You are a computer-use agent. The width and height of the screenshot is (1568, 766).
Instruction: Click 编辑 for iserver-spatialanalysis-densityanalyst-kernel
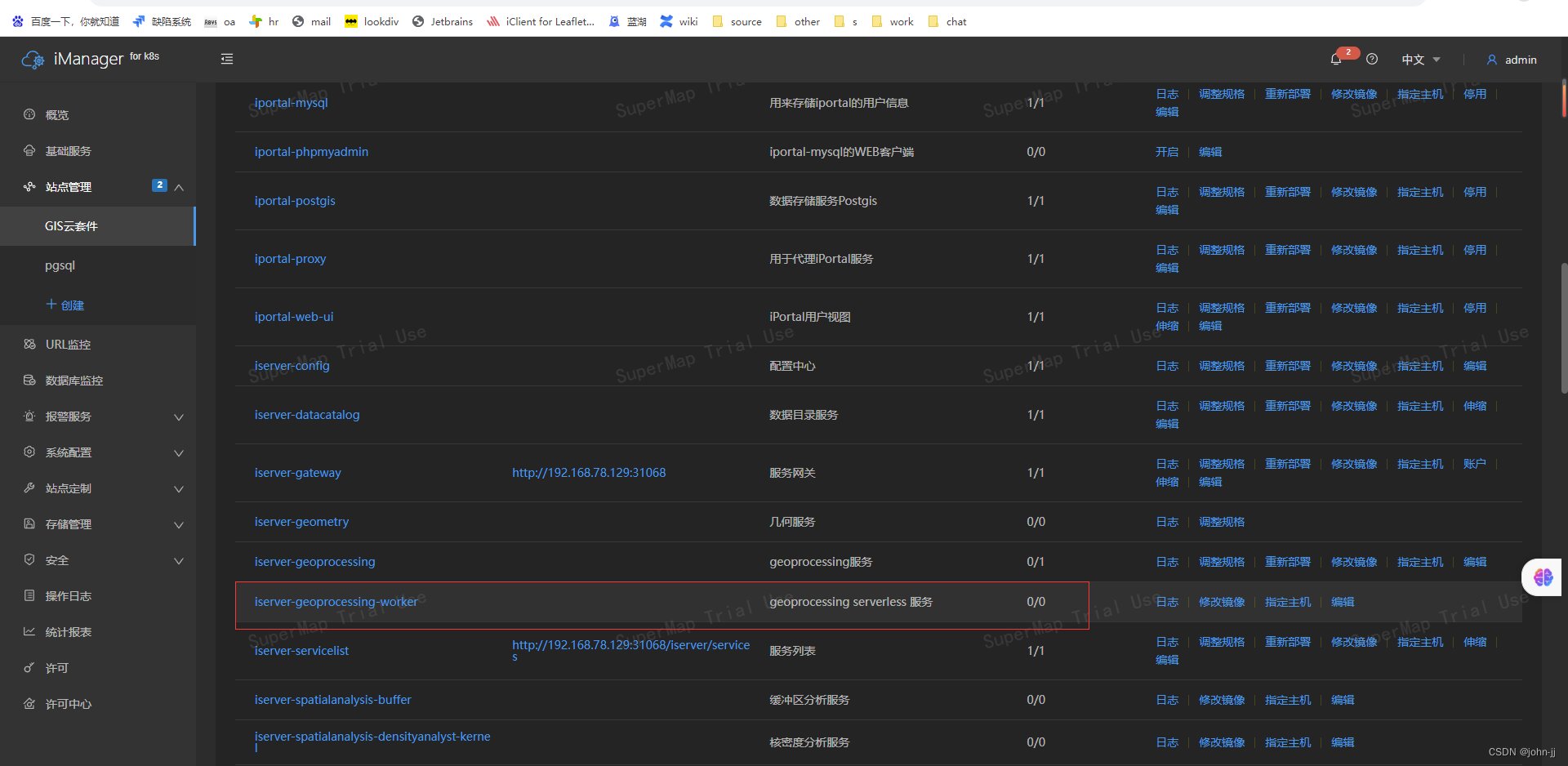pyautogui.click(x=1343, y=742)
